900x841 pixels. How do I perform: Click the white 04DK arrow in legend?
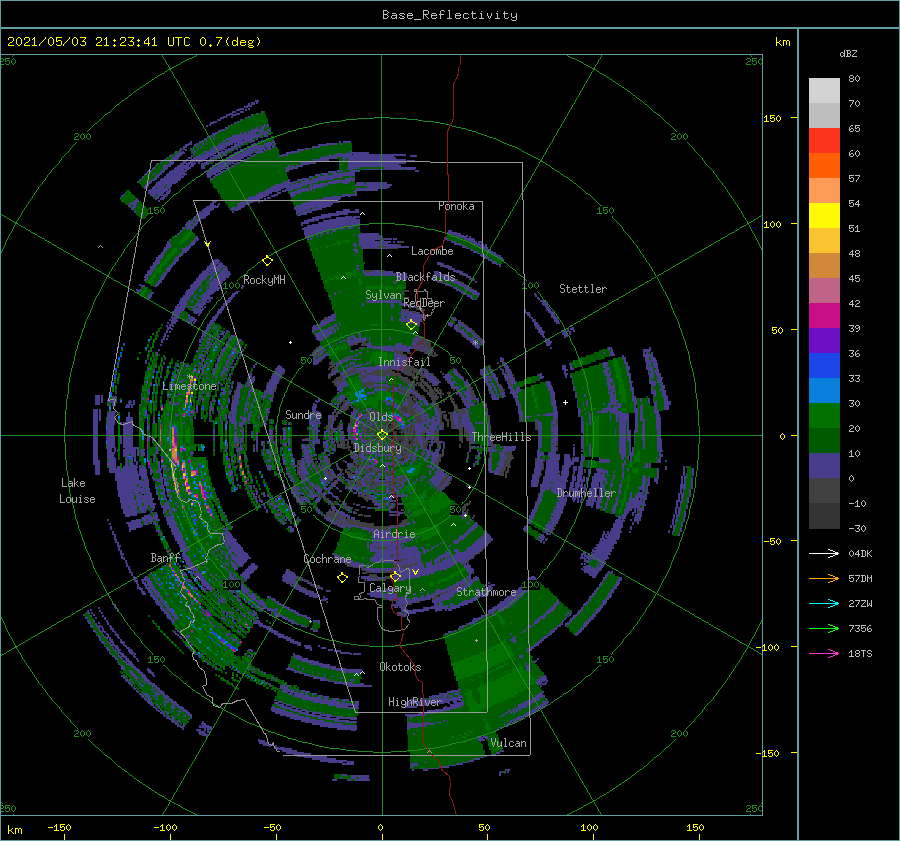tap(824, 553)
